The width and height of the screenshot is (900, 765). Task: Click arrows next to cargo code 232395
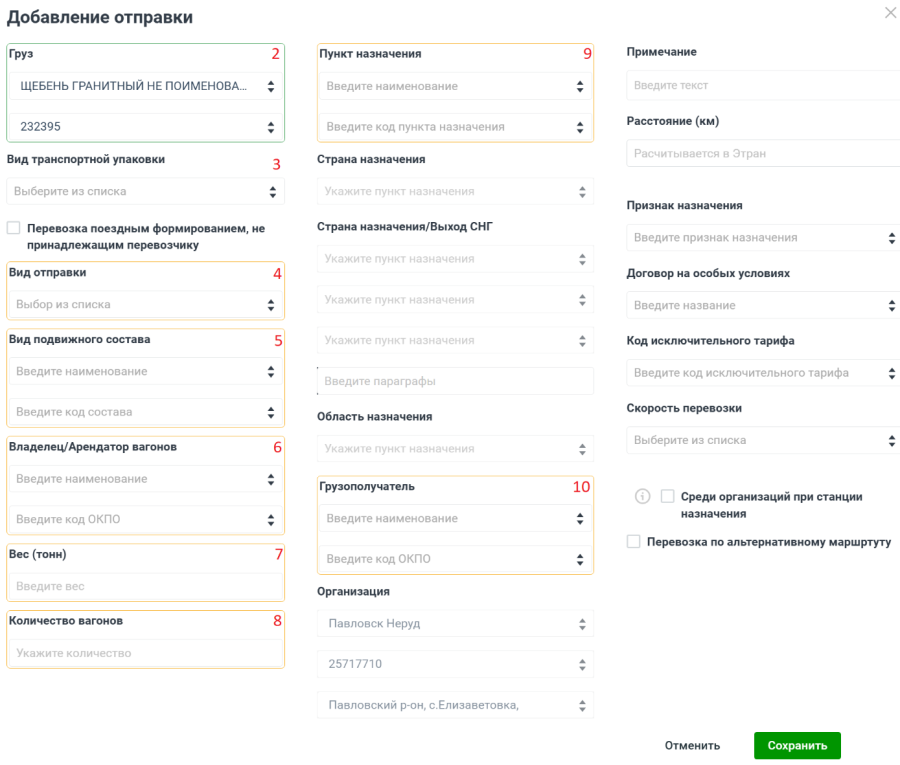click(x=270, y=127)
